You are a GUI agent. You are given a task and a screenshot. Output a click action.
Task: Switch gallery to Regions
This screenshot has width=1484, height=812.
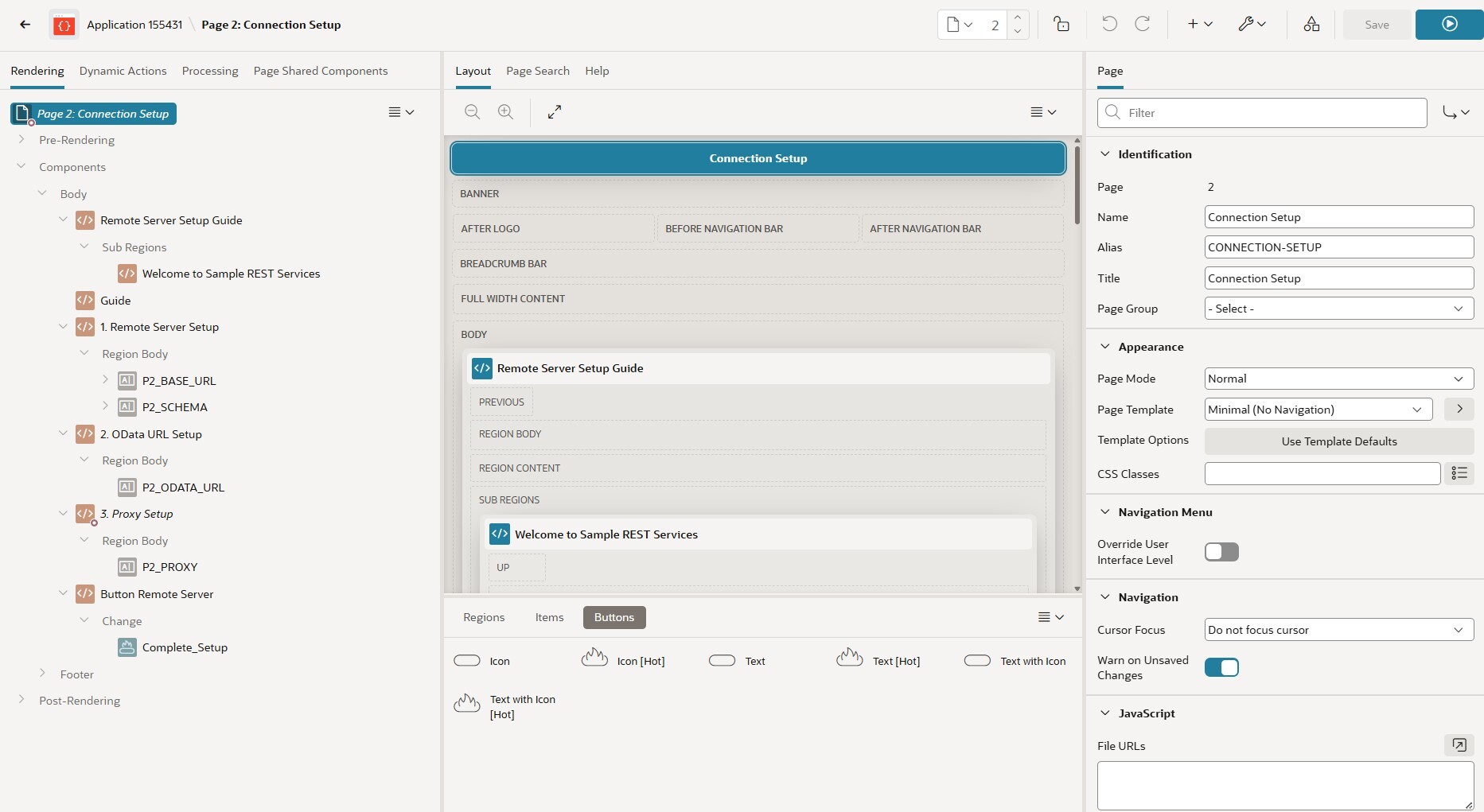click(484, 617)
